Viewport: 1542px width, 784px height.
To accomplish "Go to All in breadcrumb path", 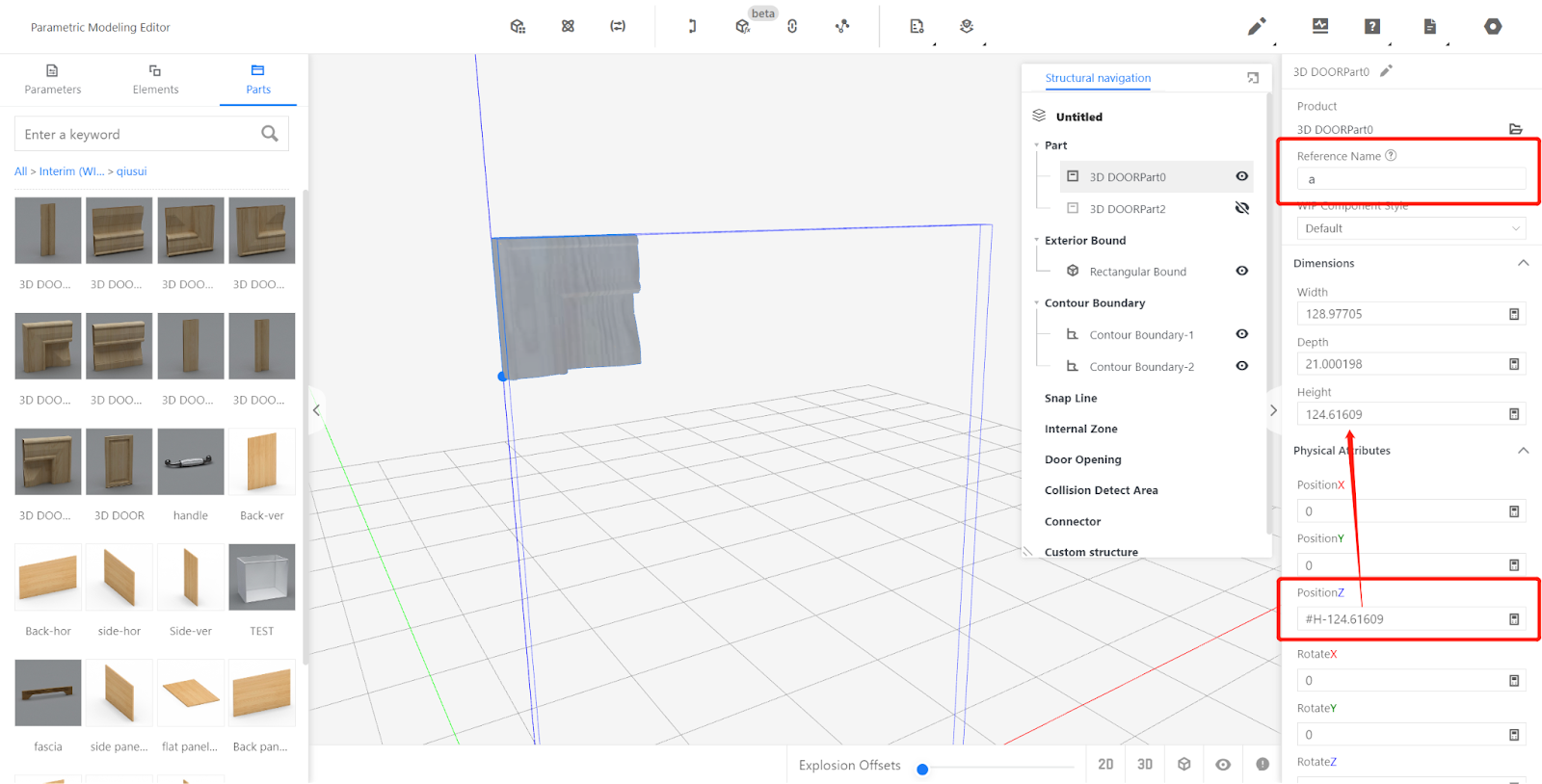I will click(20, 171).
